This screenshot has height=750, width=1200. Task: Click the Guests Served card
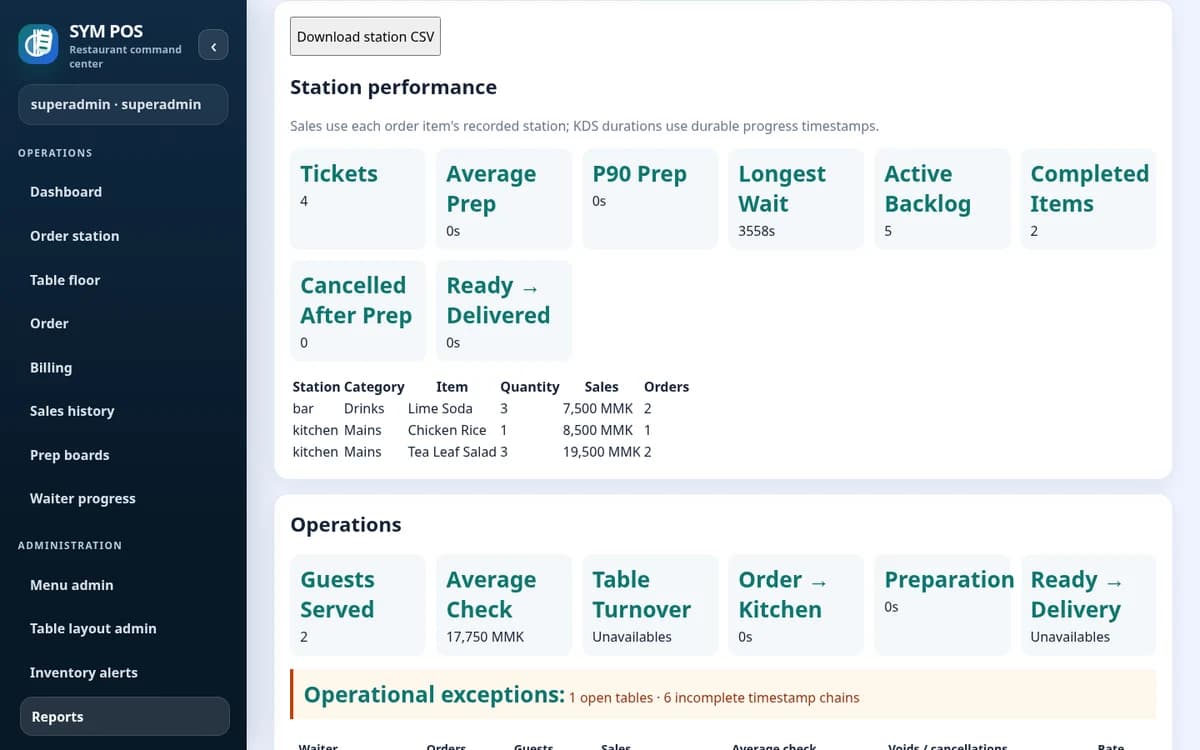pyautogui.click(x=358, y=605)
